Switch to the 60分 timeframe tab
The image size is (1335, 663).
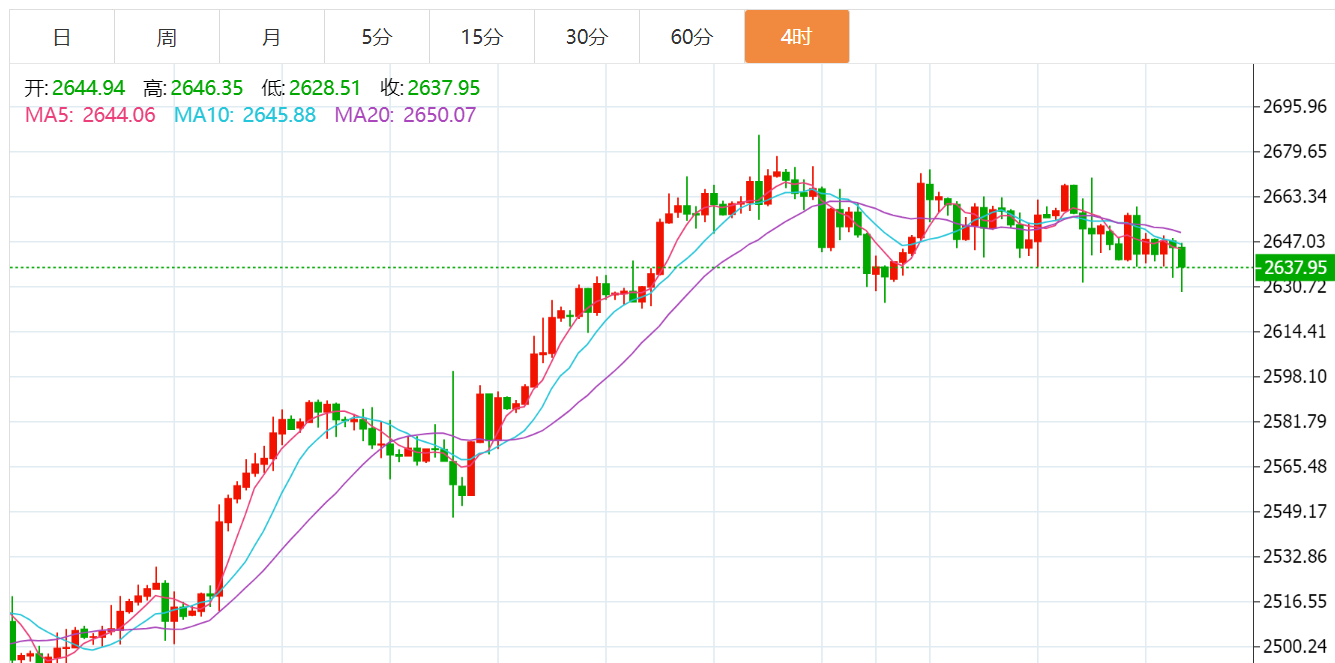[x=692, y=37]
